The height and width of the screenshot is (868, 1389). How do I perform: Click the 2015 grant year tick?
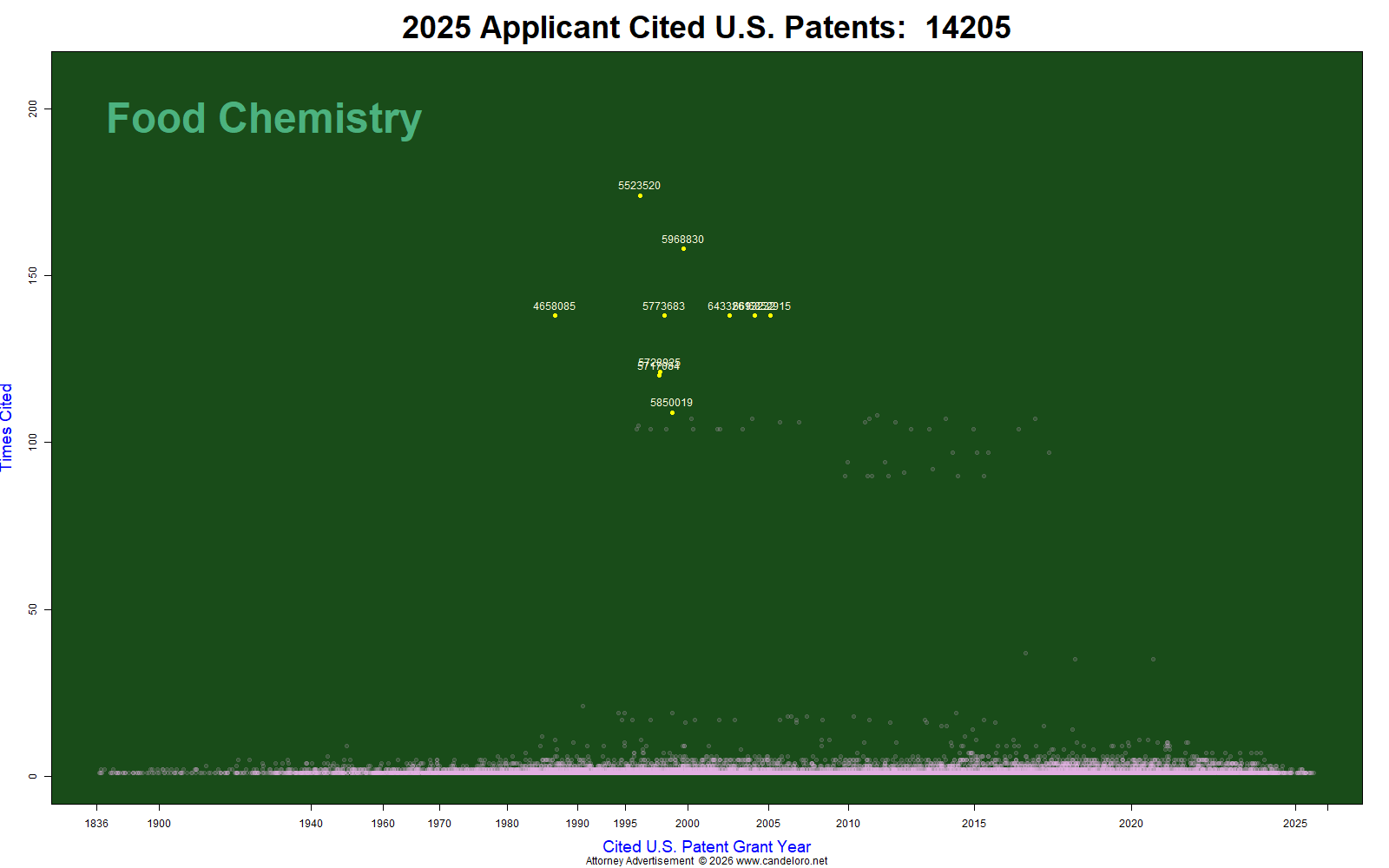[x=974, y=824]
